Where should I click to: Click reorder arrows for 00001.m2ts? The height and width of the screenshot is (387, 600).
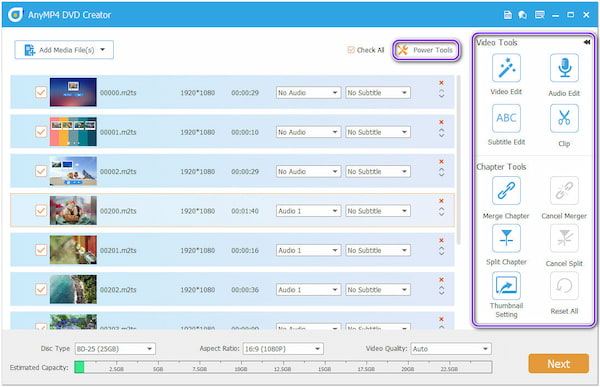coord(441,133)
